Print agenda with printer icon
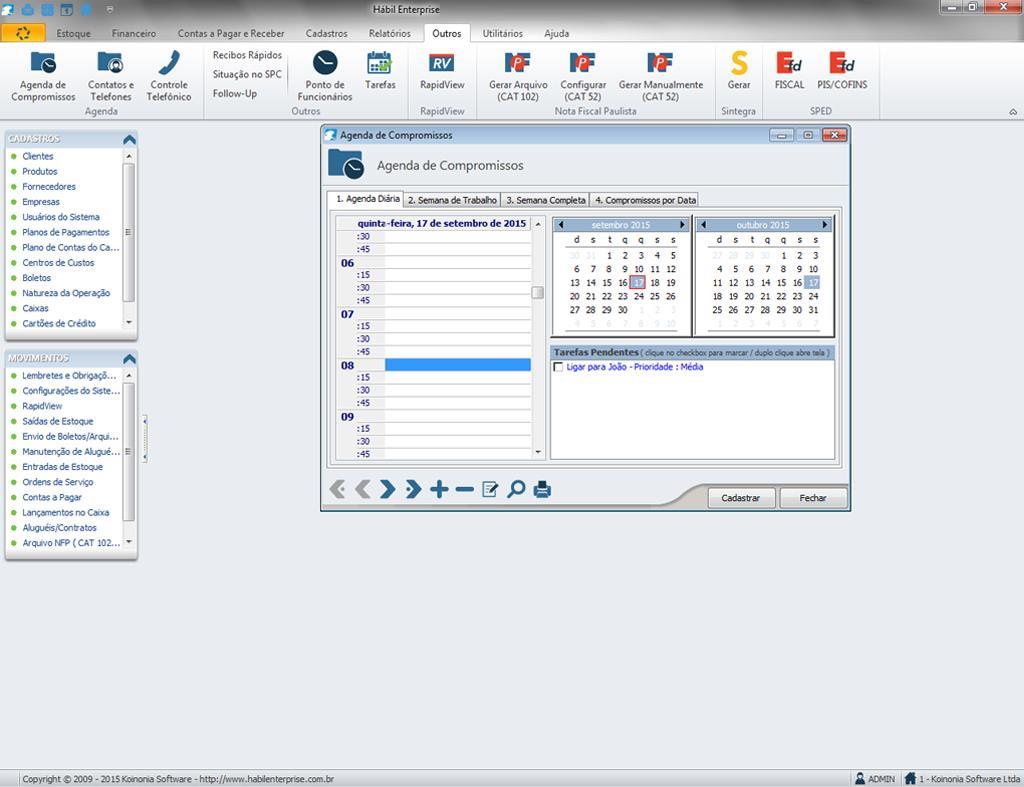1024x787 pixels. click(542, 489)
